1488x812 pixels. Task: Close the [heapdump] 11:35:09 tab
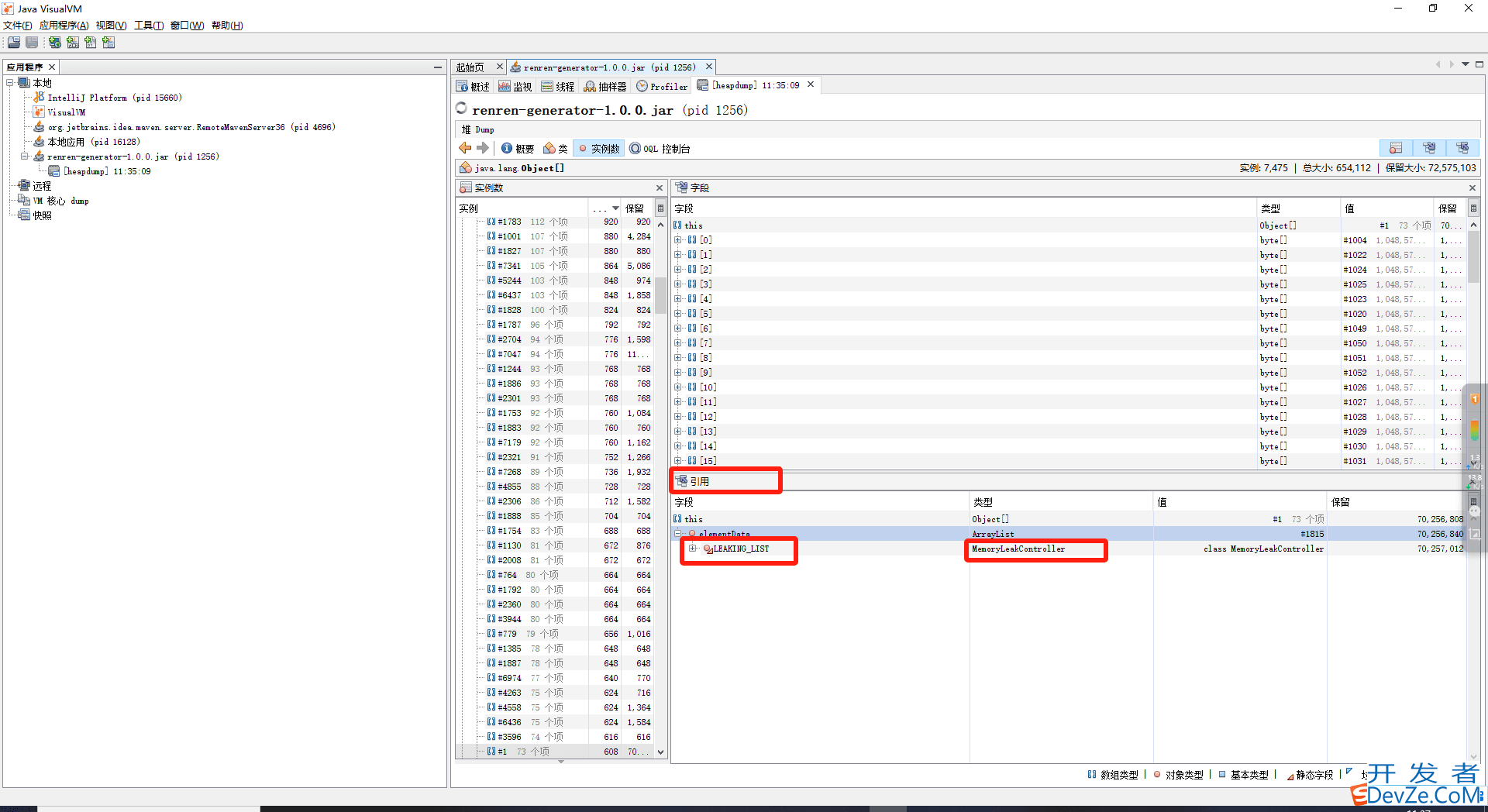click(811, 84)
